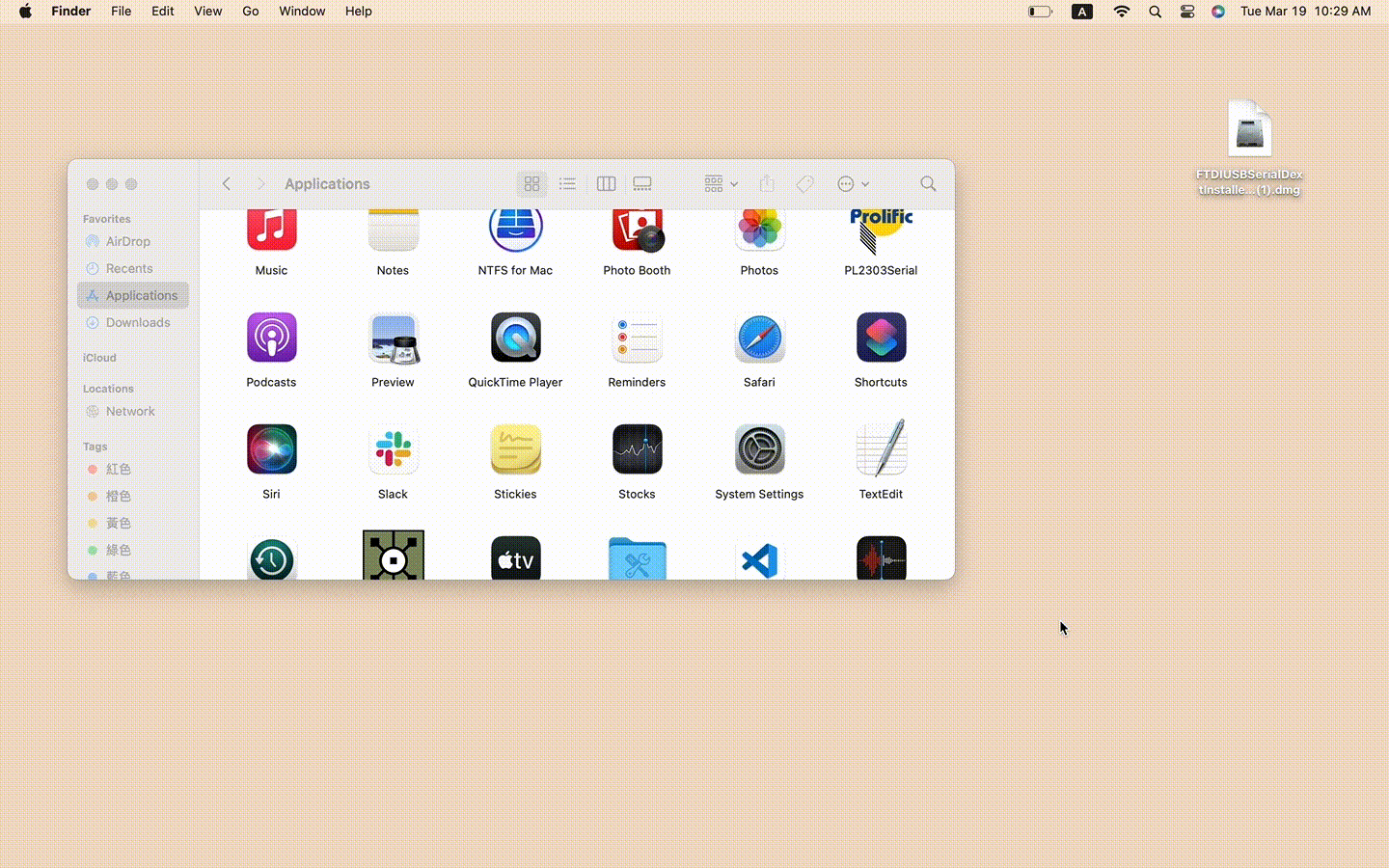Click the Edit Tags toolbar button
Image resolution: width=1389 pixels, height=868 pixels.
click(804, 183)
